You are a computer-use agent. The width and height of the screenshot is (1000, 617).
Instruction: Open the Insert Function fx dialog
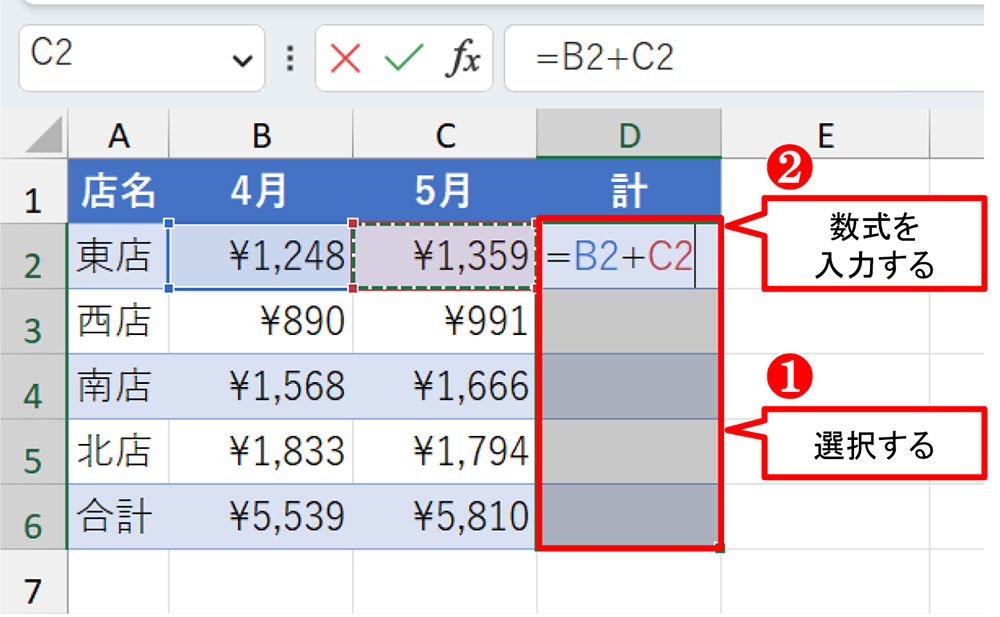[464, 58]
